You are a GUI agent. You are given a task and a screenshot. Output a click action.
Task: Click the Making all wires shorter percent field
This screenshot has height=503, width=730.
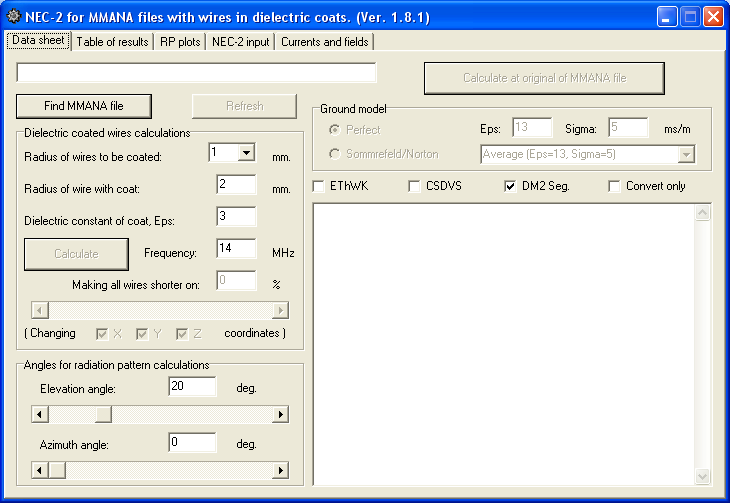[236, 280]
